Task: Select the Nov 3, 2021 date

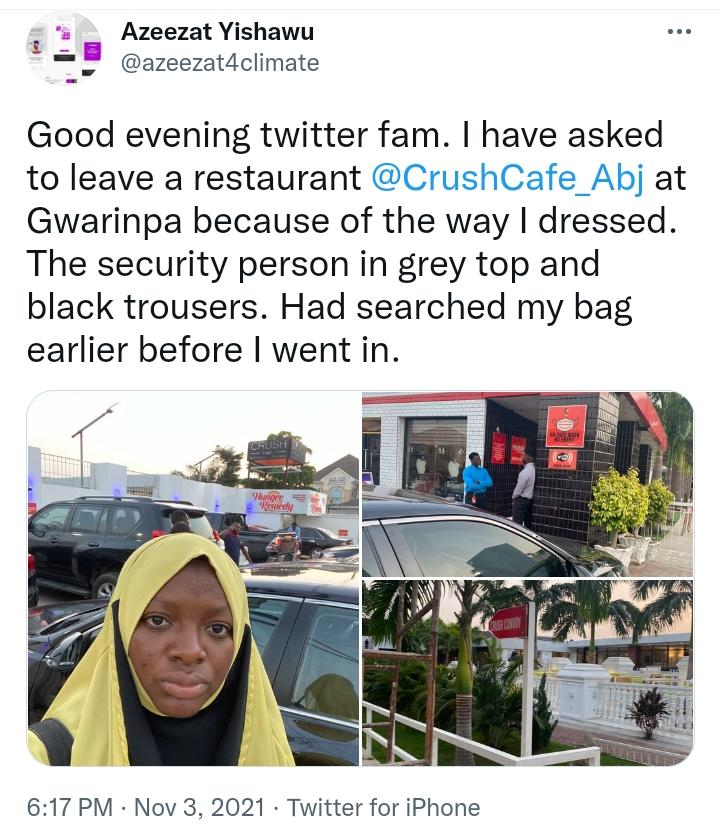Action: pos(199,808)
